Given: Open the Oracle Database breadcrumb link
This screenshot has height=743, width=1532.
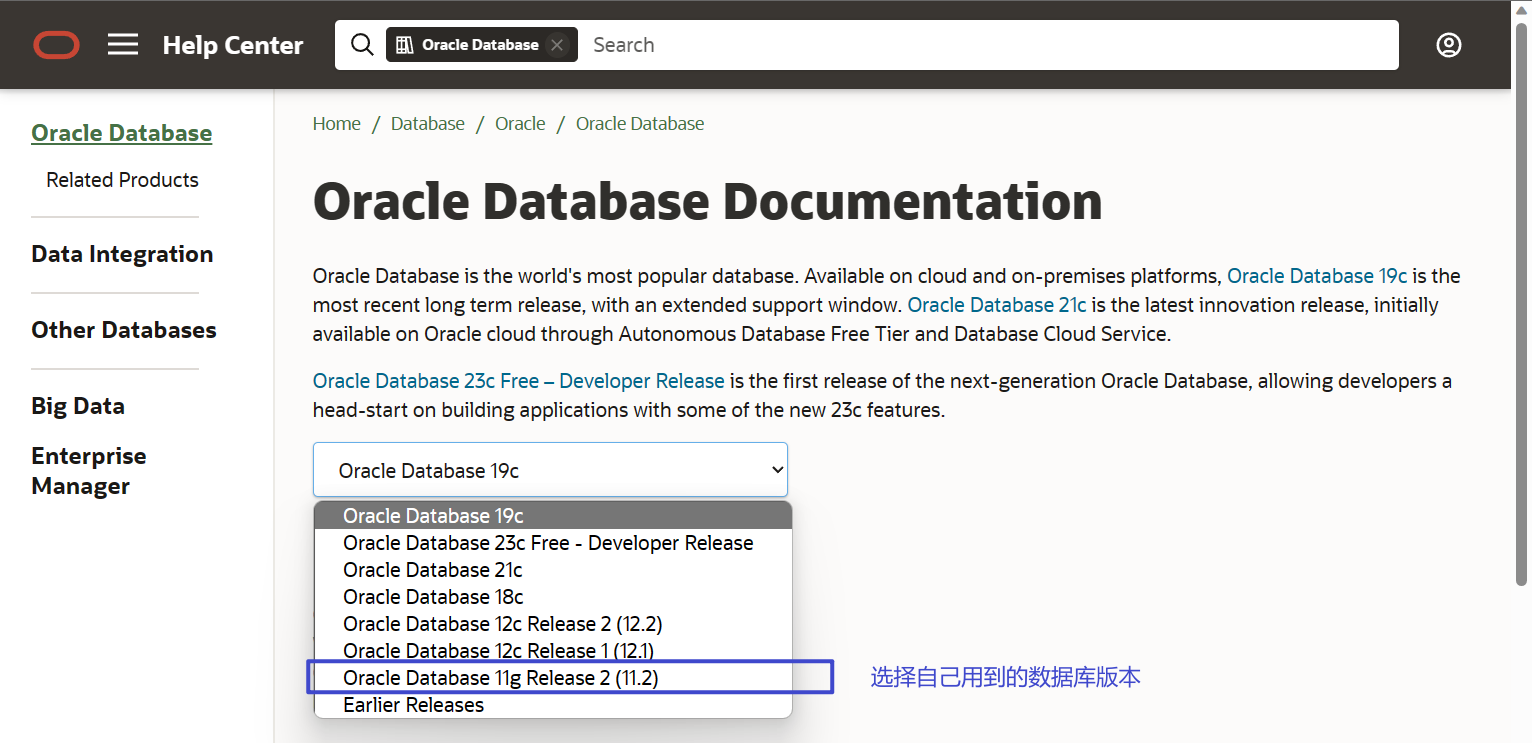Looking at the screenshot, I should pyautogui.click(x=640, y=124).
